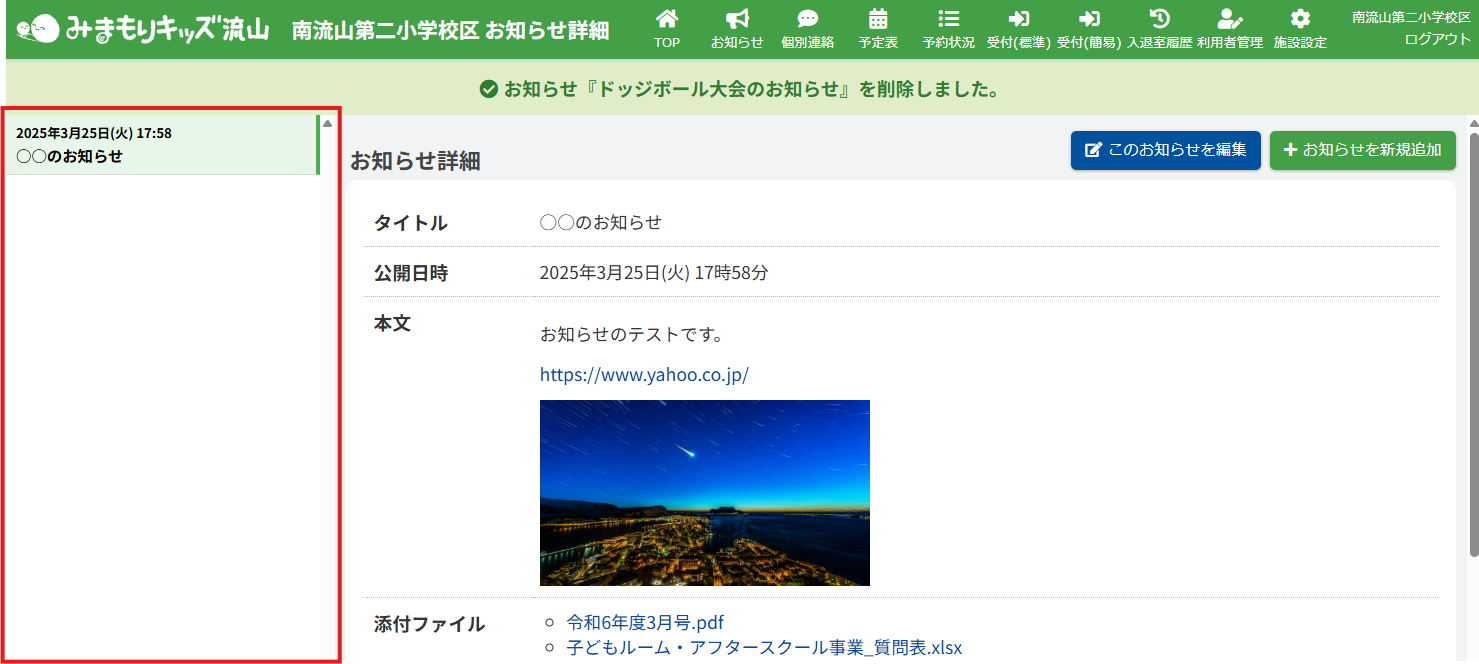The image size is (1479, 664).
Task: Select ○○のお知らせ item in left list
Action: point(160,145)
